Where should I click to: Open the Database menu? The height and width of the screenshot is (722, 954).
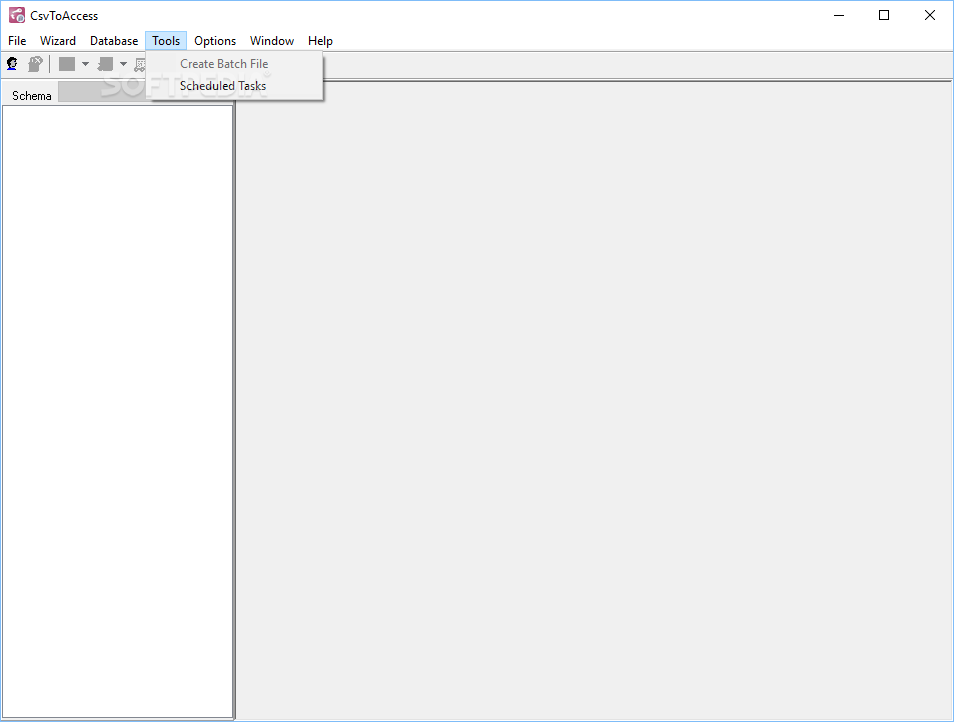[x=114, y=41]
